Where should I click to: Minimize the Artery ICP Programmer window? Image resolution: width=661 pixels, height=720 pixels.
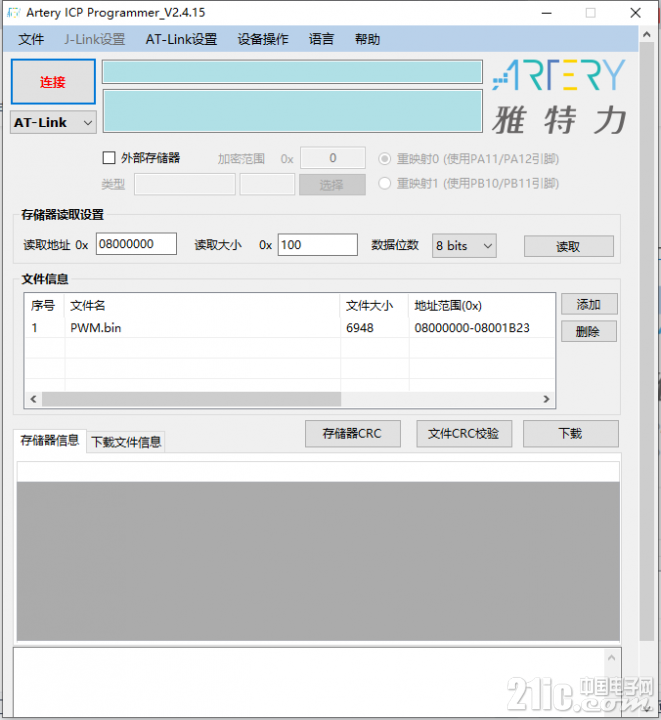point(546,13)
